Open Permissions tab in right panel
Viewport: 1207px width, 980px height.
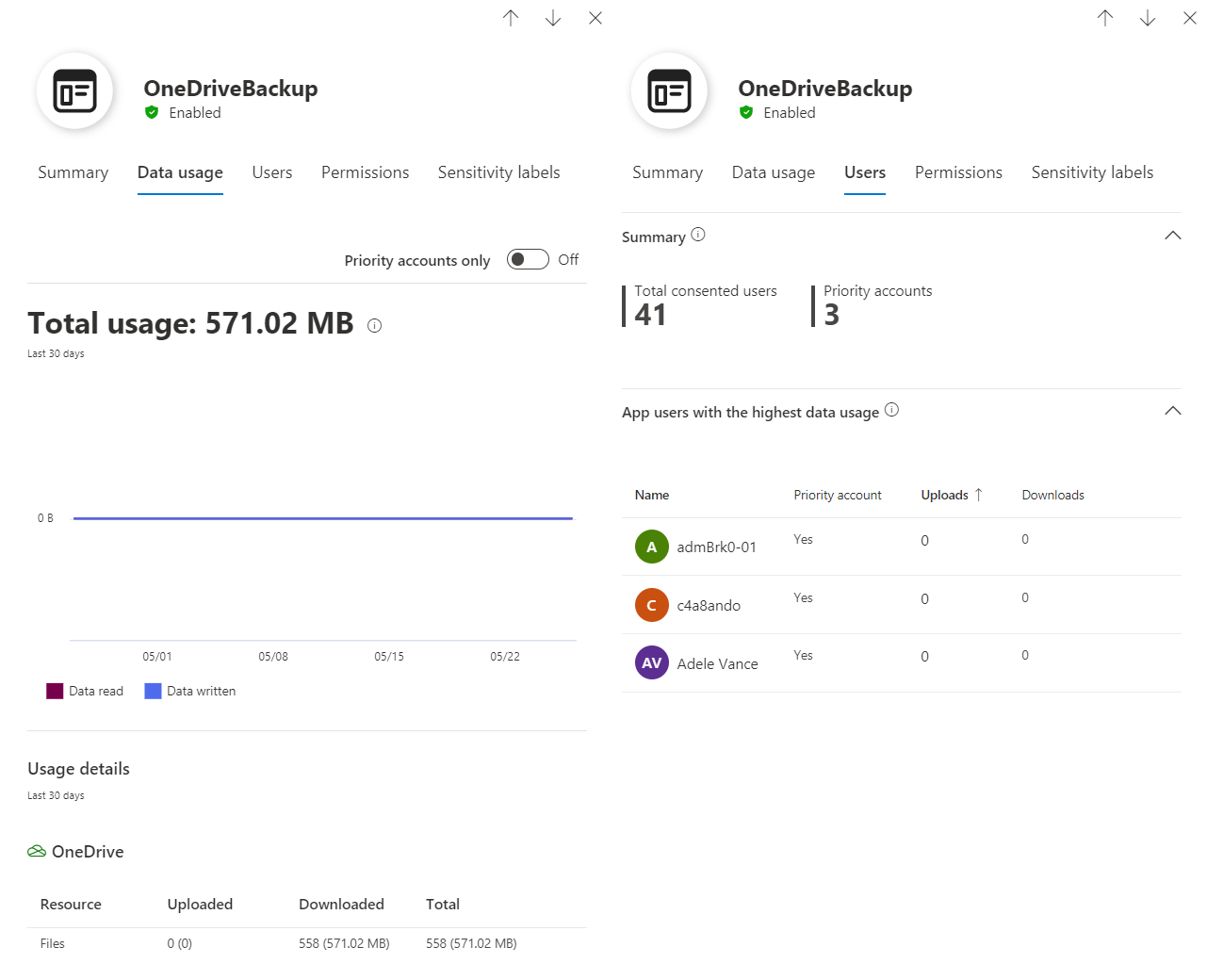coord(958,172)
